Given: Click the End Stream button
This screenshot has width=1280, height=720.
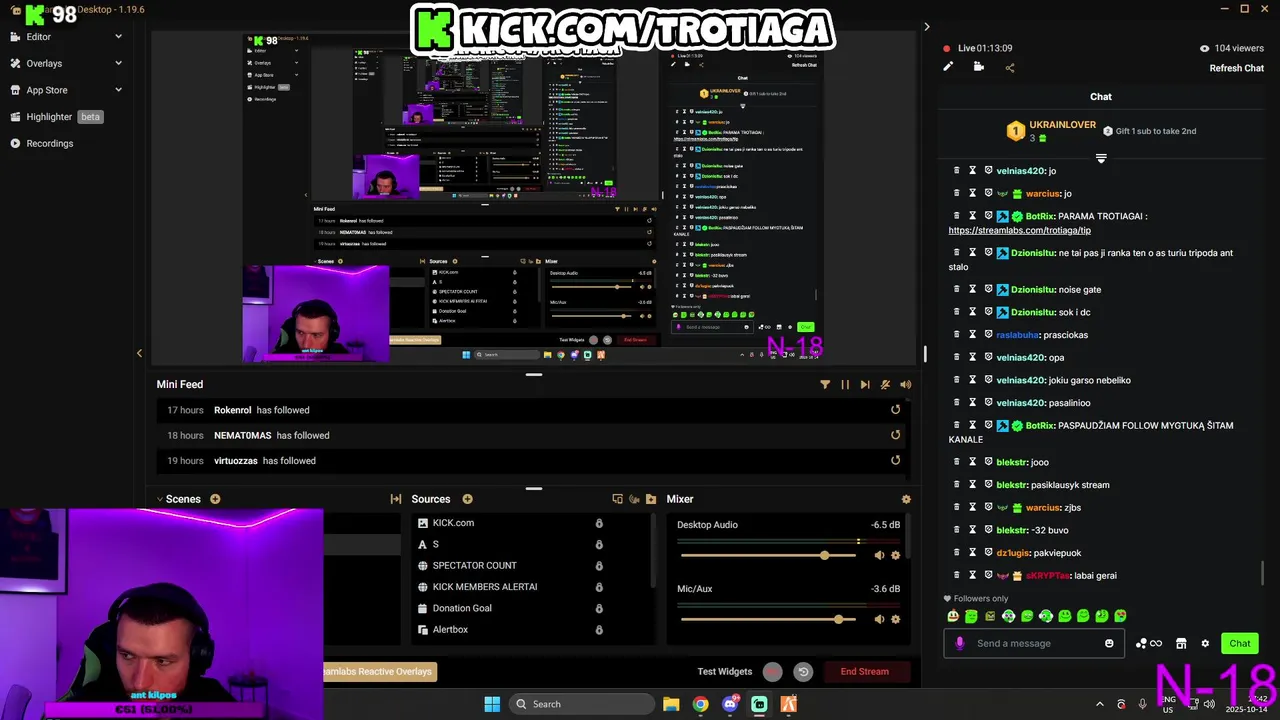Looking at the screenshot, I should [x=865, y=672].
